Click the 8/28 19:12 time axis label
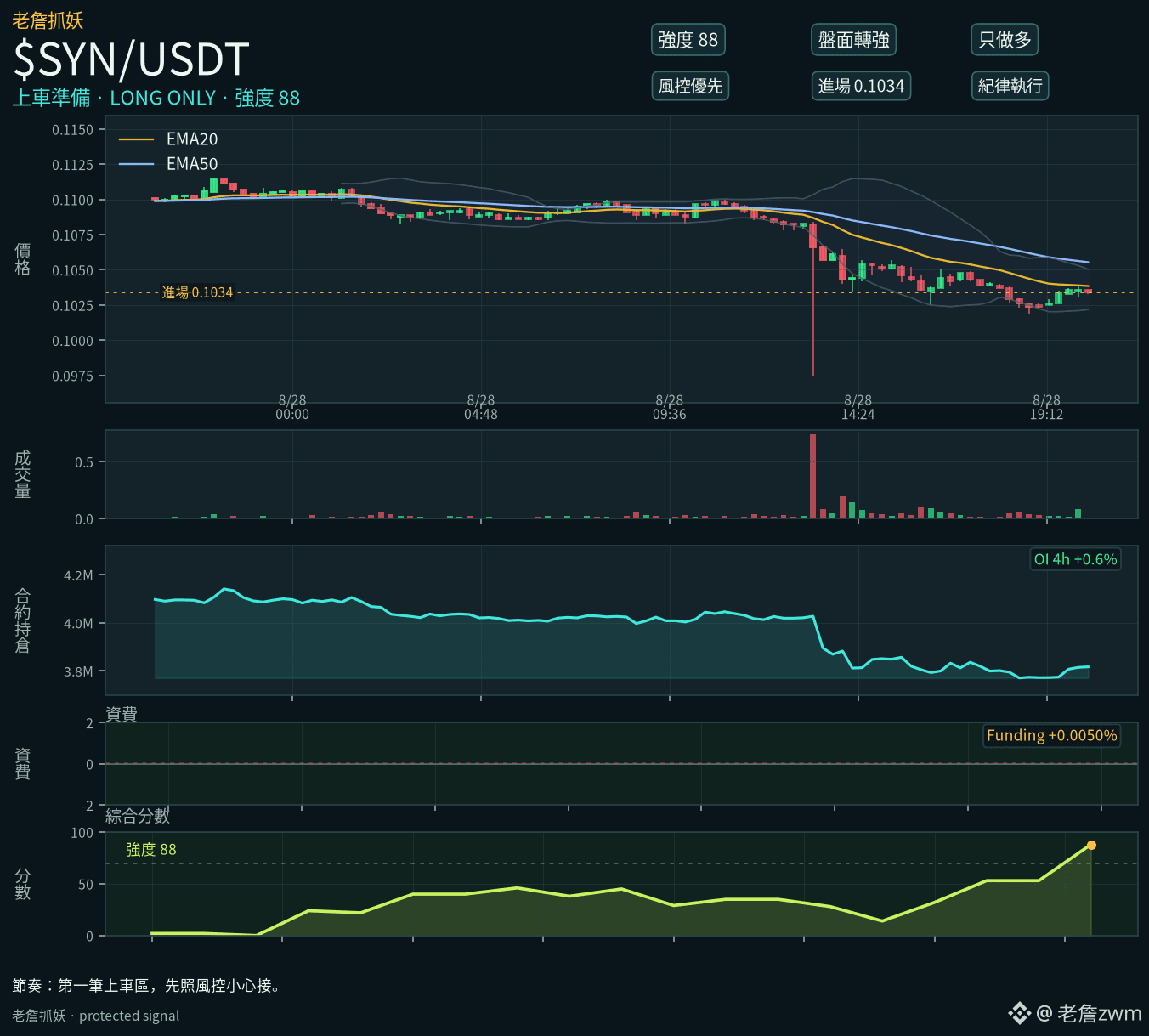 (1047, 407)
